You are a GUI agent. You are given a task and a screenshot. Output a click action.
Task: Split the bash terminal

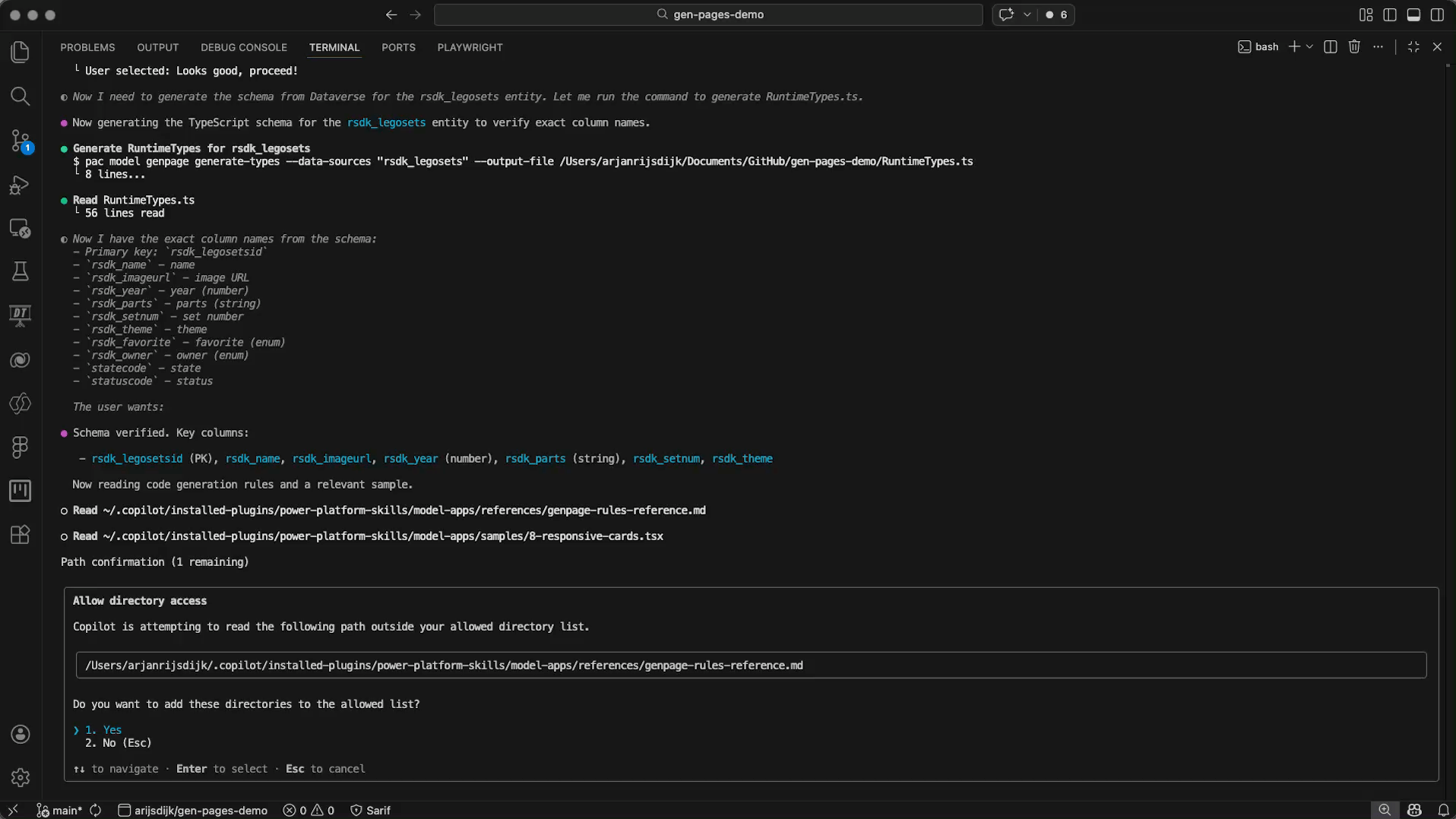[1331, 46]
